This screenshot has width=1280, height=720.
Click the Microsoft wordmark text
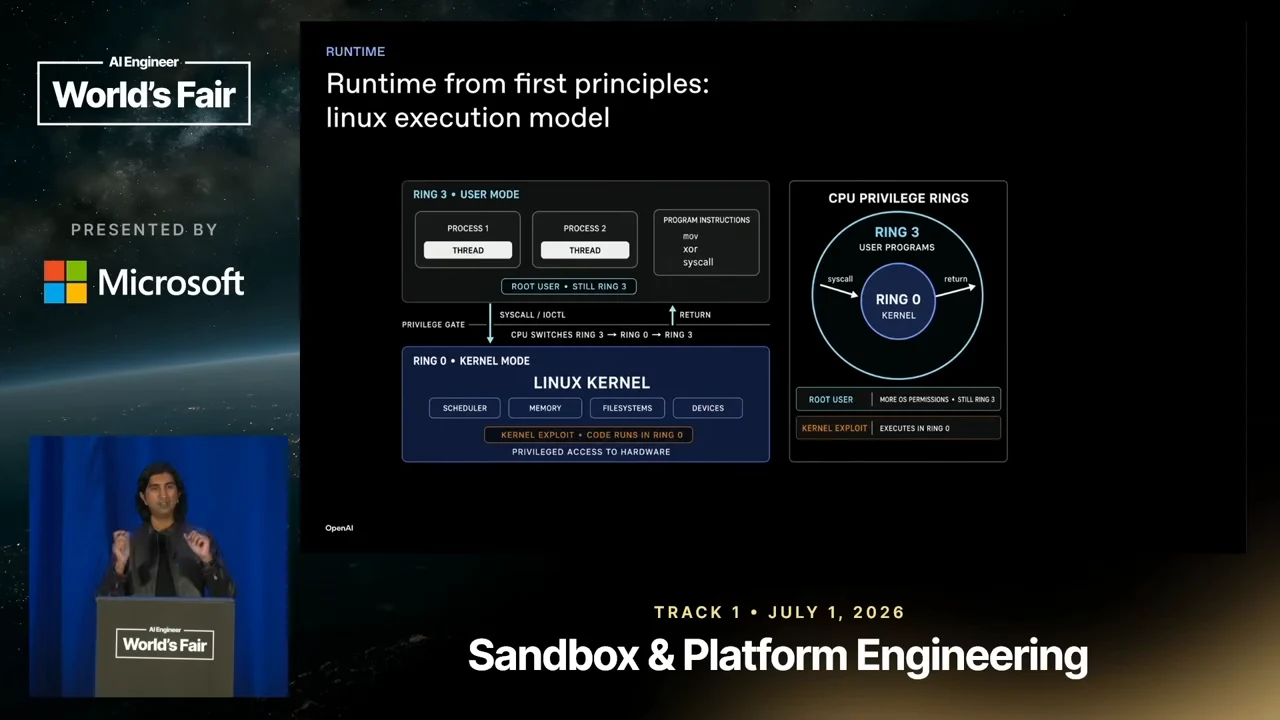(x=171, y=283)
